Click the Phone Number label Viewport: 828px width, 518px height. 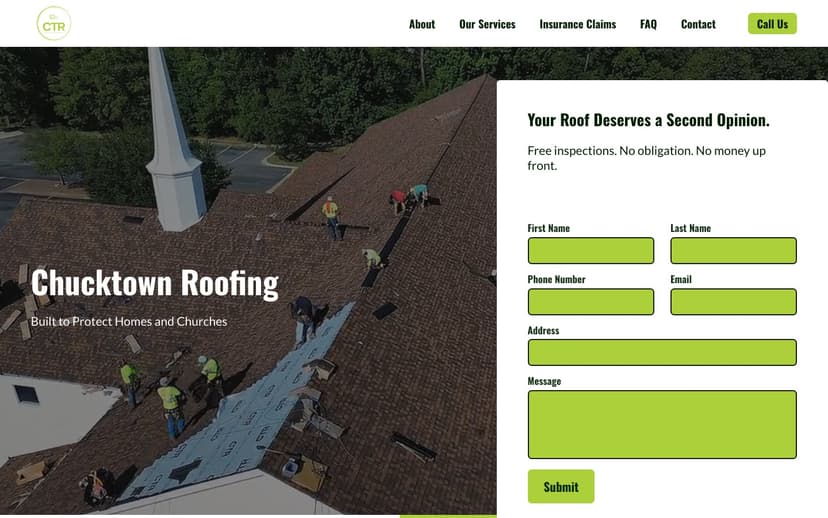557,279
